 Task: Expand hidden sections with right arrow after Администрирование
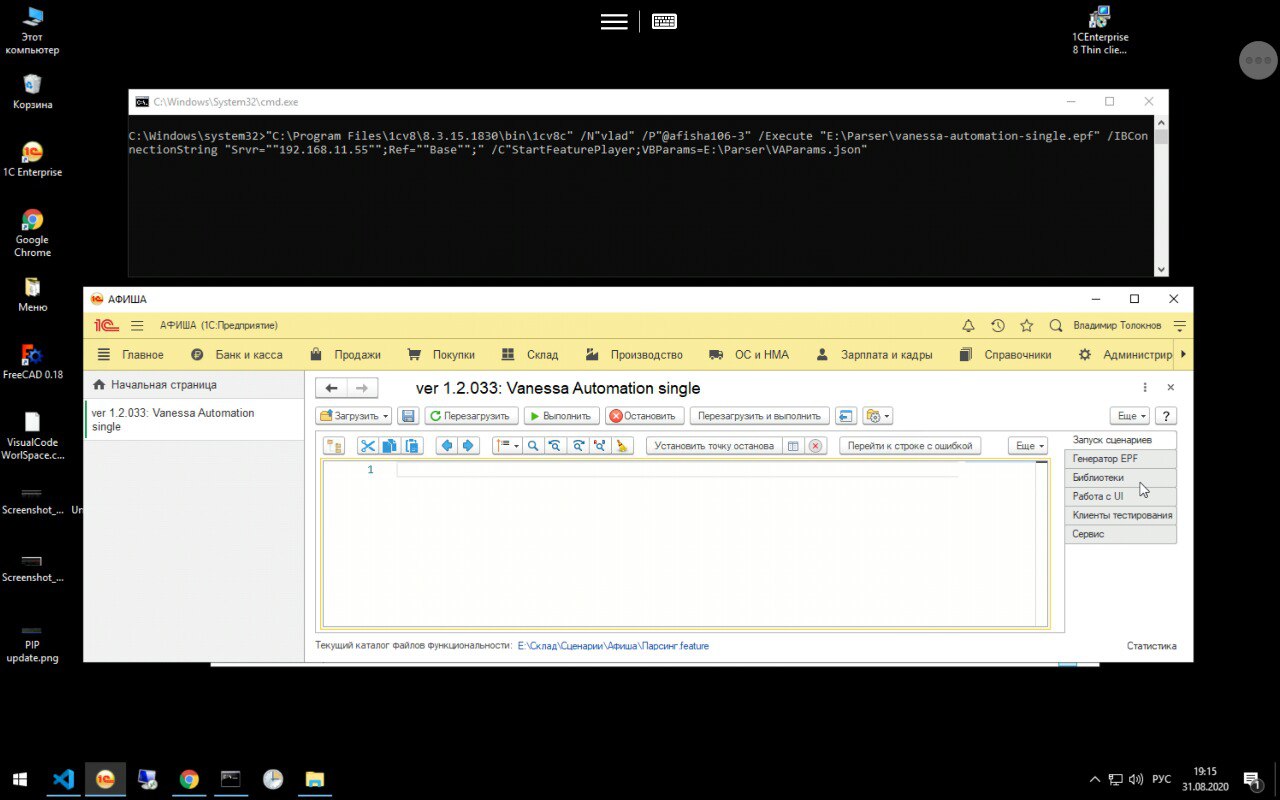coord(1183,354)
